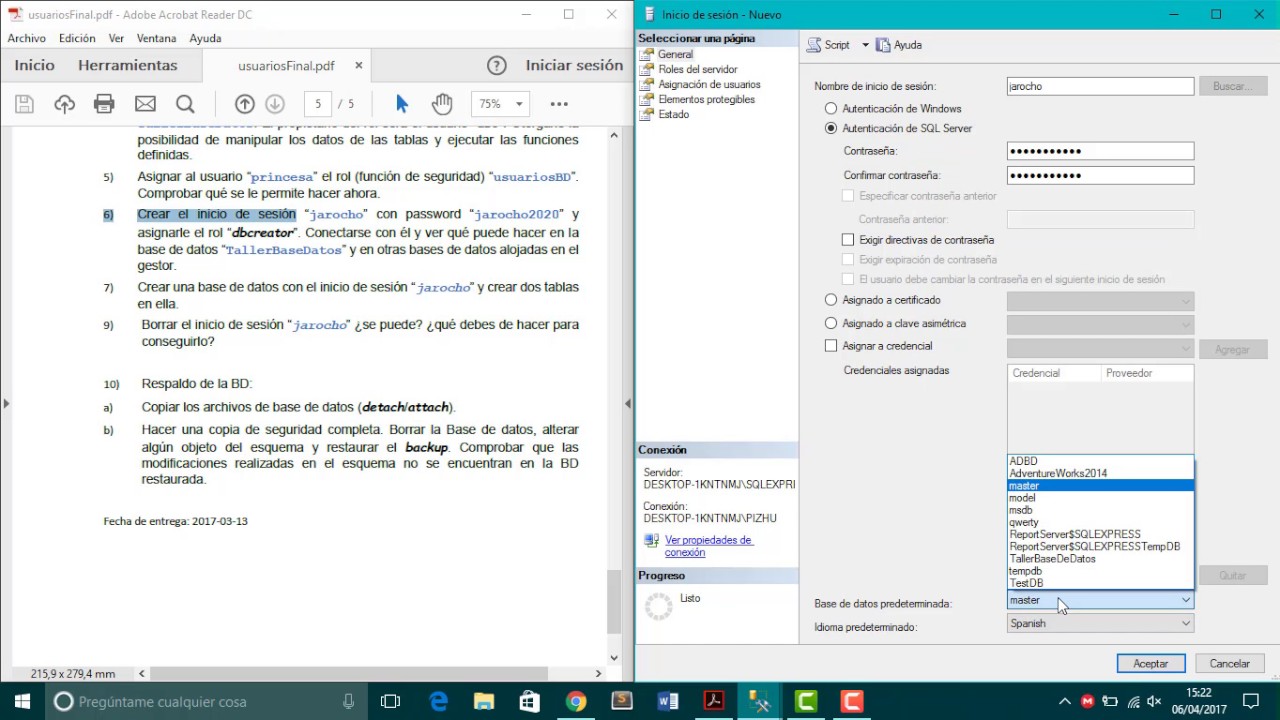Open the magnifier search tool in Acrobat

click(x=185, y=104)
